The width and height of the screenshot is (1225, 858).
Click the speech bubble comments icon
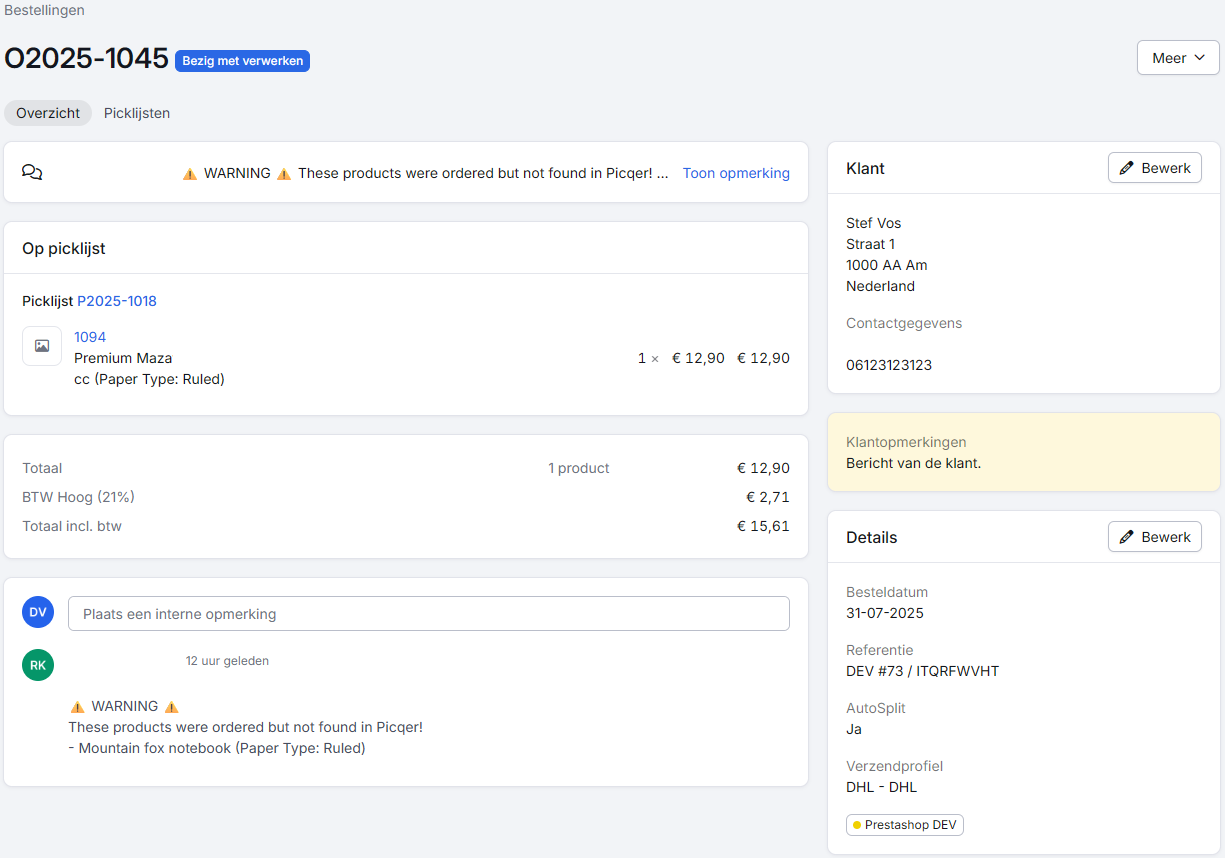[32, 172]
